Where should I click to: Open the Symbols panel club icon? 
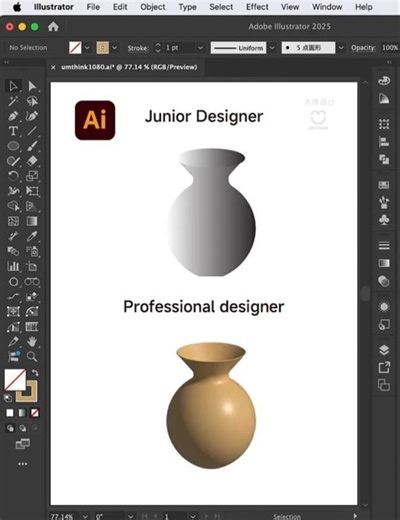[384, 220]
